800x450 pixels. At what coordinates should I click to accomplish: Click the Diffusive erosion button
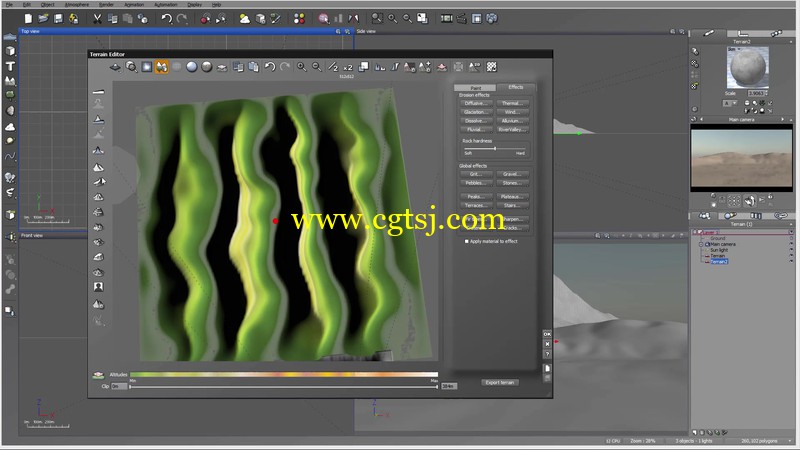pos(476,103)
